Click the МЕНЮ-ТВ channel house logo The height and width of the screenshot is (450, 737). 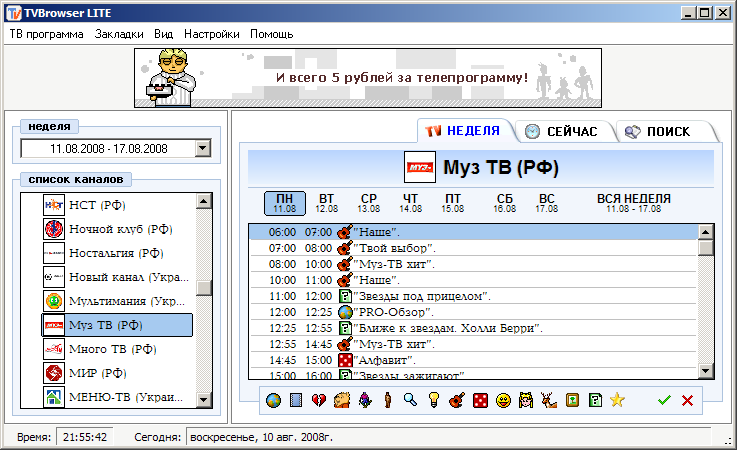coord(54,397)
